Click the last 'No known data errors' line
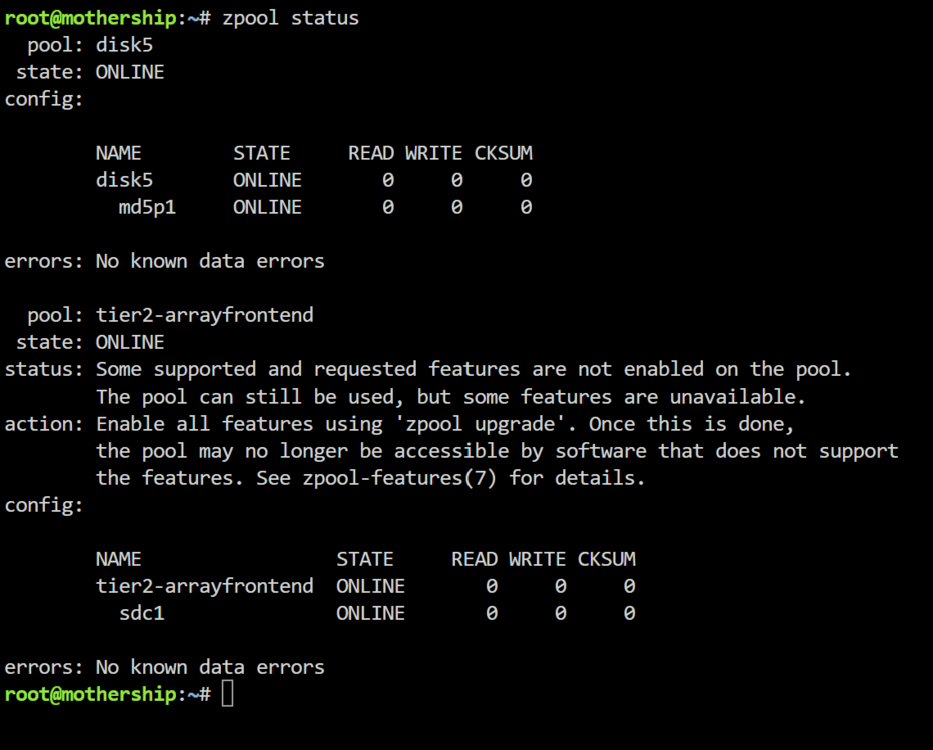 [x=164, y=667]
